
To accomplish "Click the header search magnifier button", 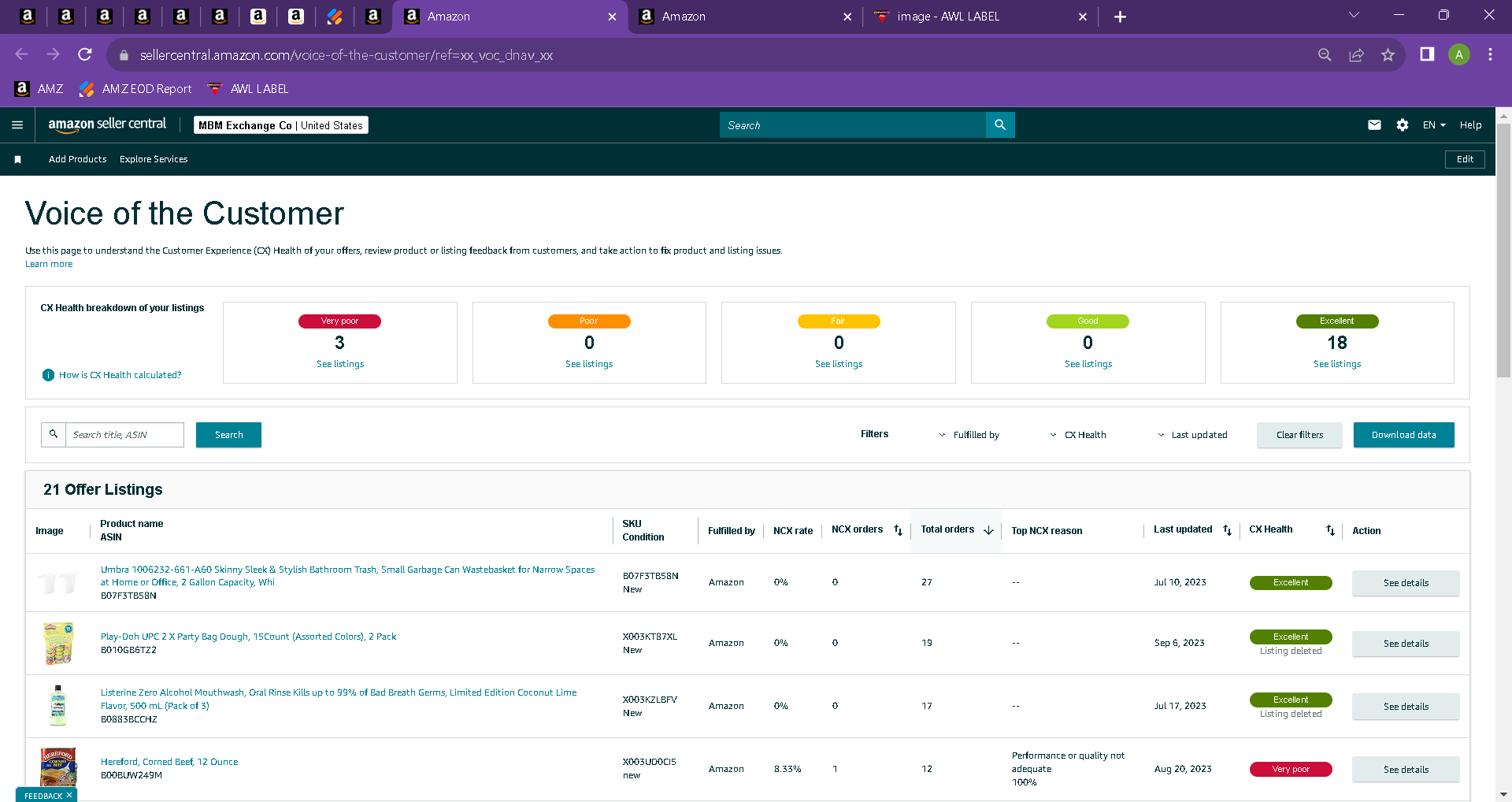I will [1000, 124].
